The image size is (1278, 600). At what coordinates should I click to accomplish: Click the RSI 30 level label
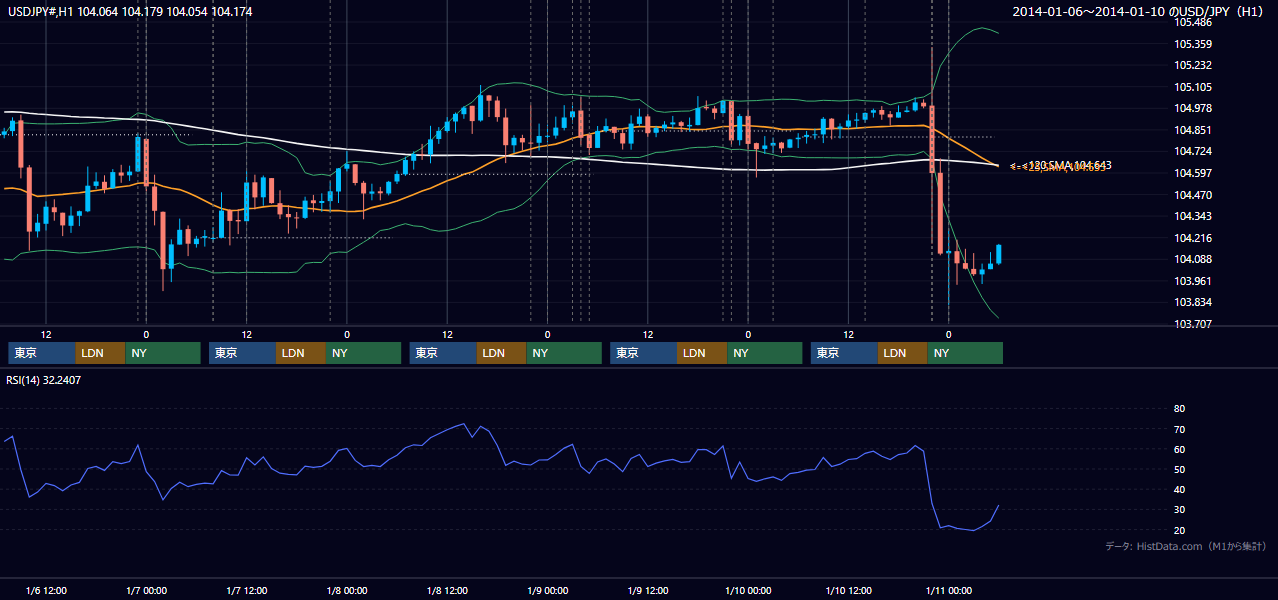[x=1179, y=510]
